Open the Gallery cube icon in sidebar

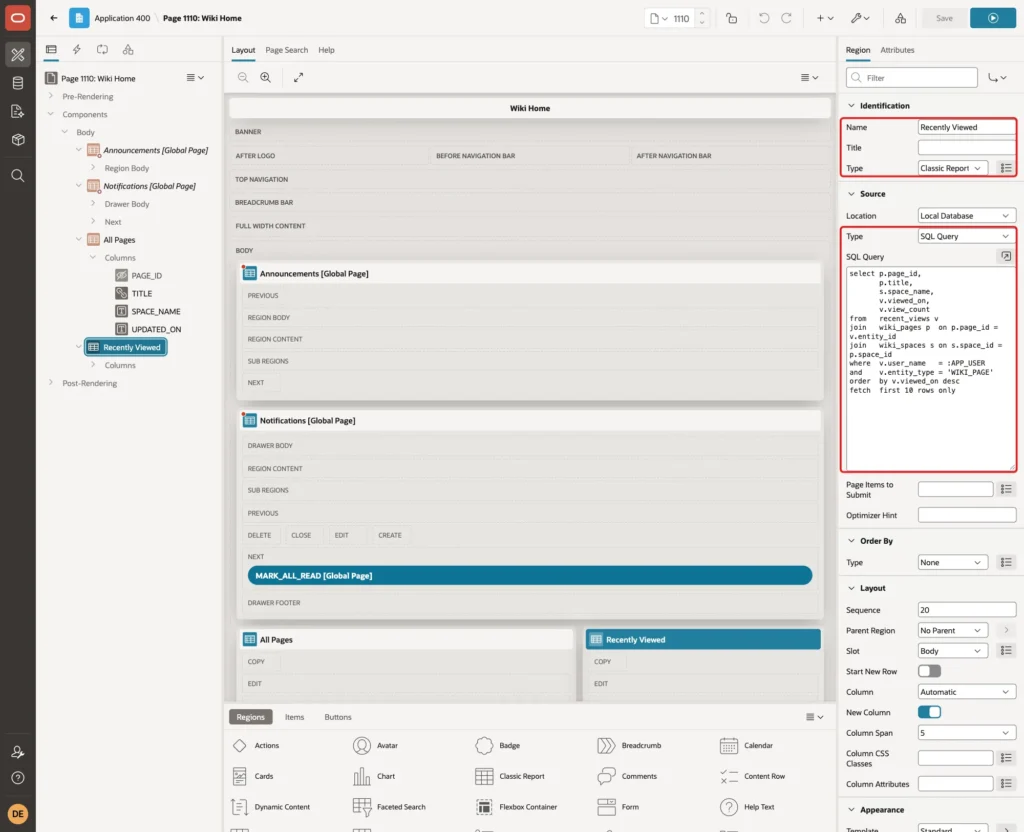[x=18, y=140]
